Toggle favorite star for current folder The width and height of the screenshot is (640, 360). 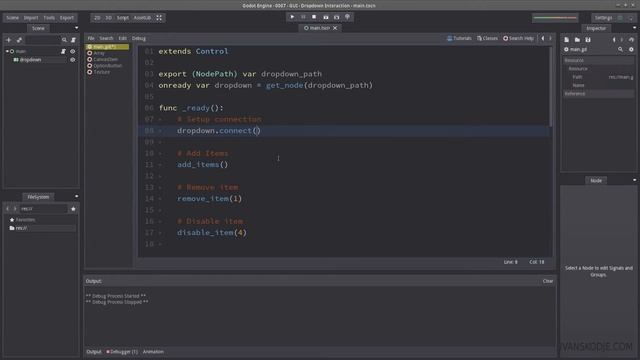coord(73,209)
